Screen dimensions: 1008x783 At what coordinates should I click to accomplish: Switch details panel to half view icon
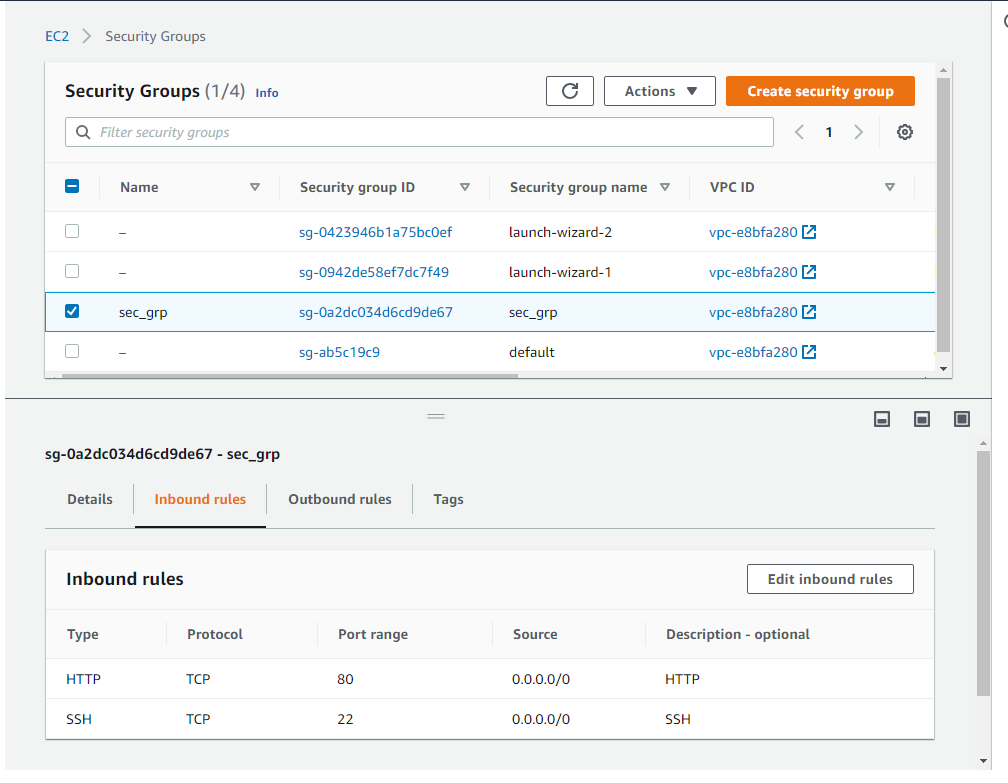[921, 418]
